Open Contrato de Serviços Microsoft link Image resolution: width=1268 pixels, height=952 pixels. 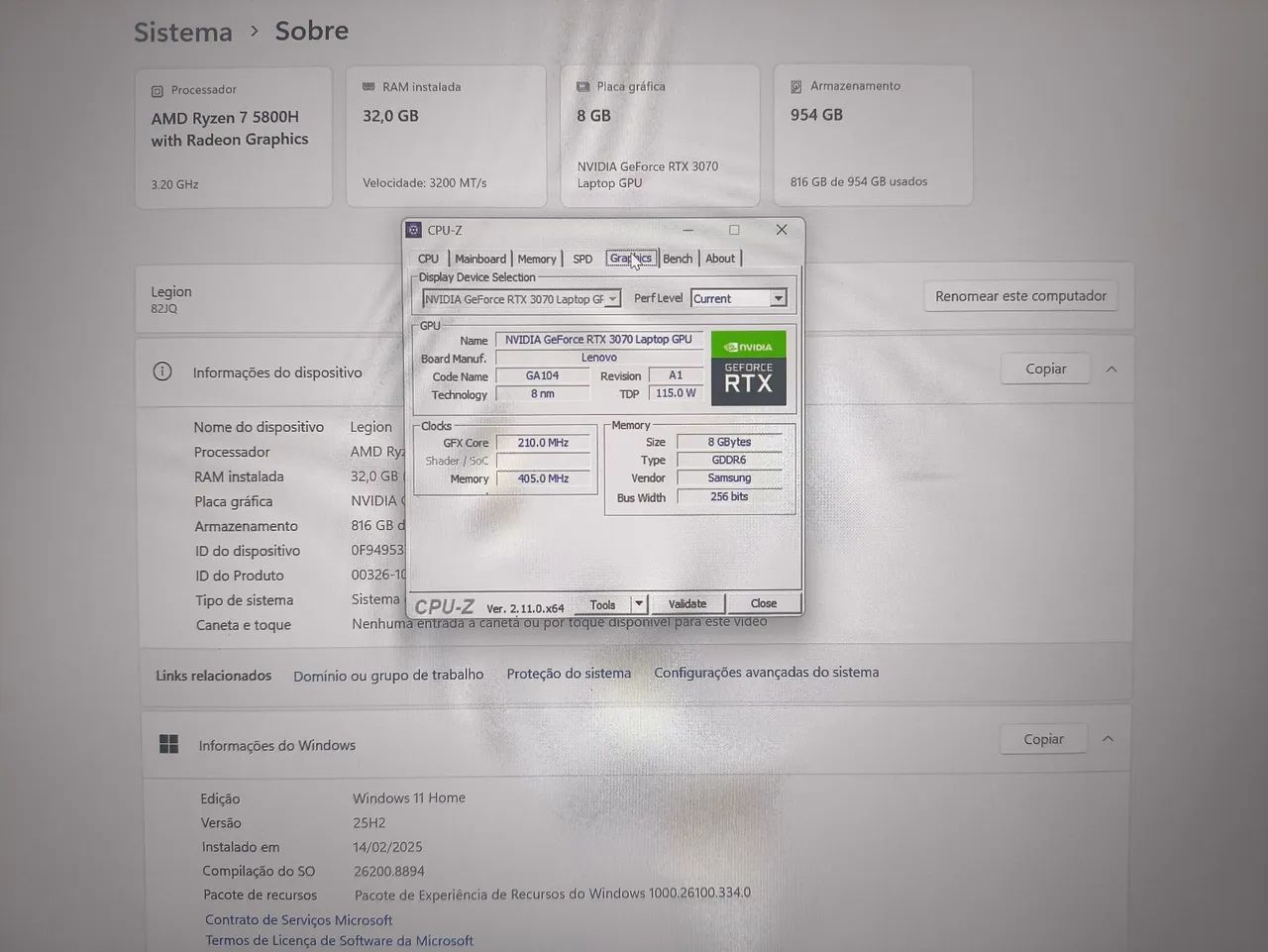pyautogui.click(x=299, y=920)
